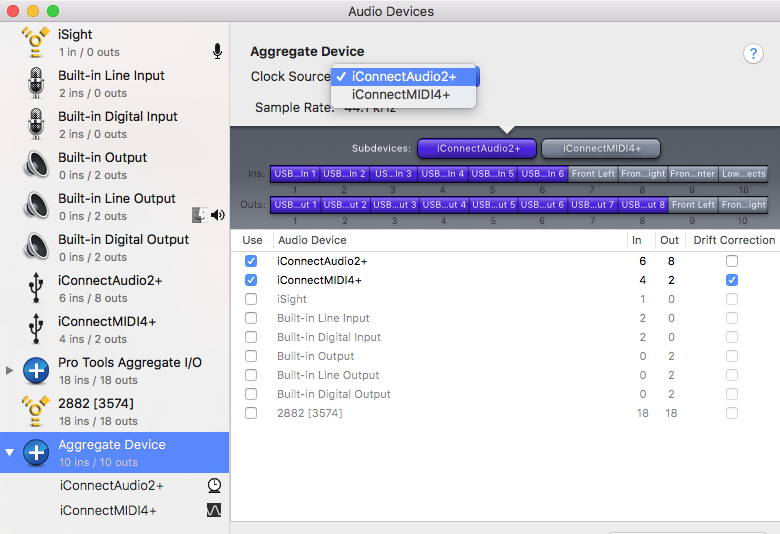Select Built-in Output in device list
780x534 pixels.
(x=114, y=165)
